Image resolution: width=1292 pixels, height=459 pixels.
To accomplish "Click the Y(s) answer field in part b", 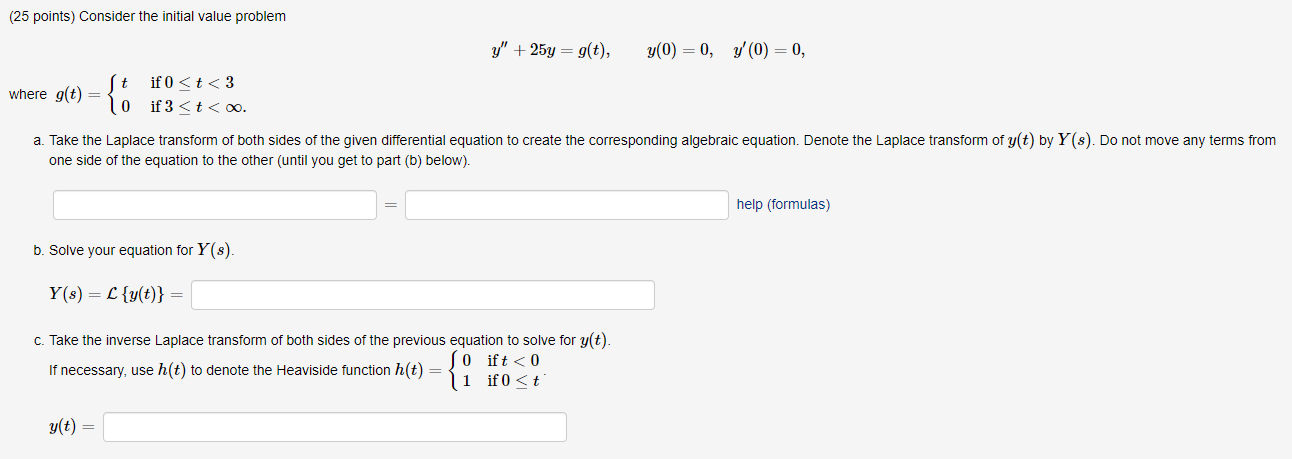I will point(423,295).
